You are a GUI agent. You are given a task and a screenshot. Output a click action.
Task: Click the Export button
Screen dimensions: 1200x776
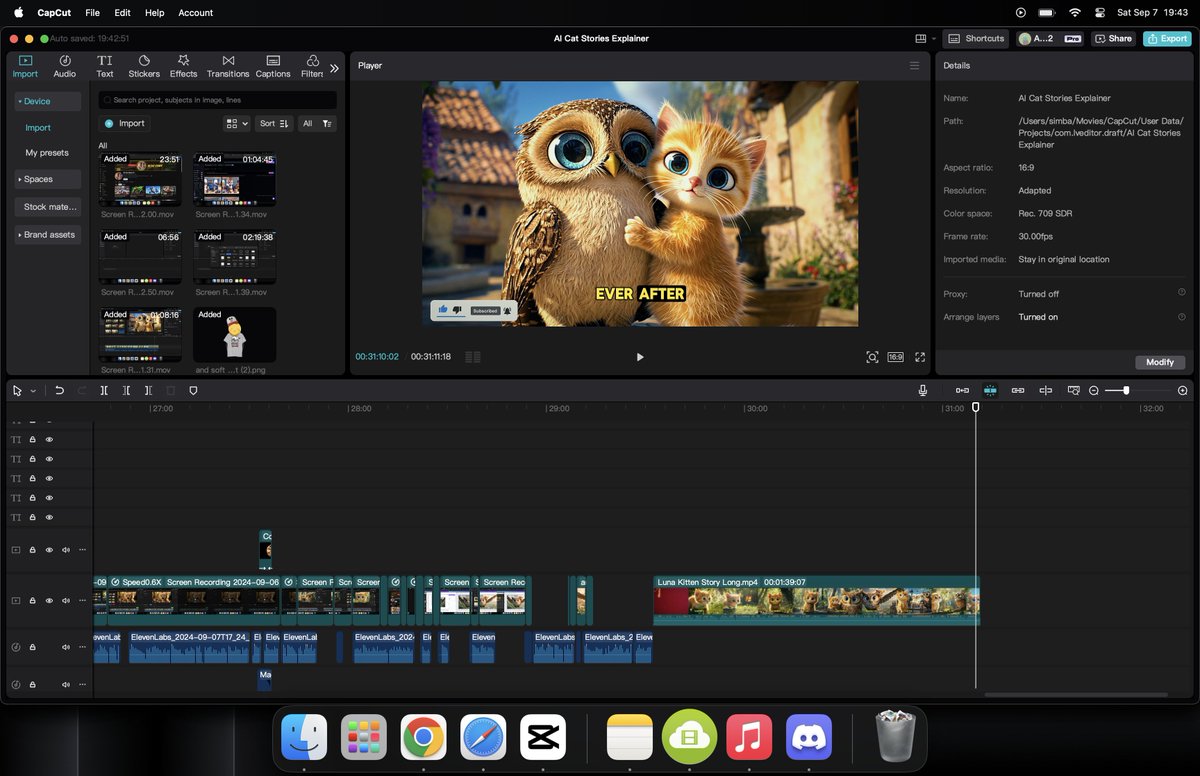pyautogui.click(x=1166, y=38)
